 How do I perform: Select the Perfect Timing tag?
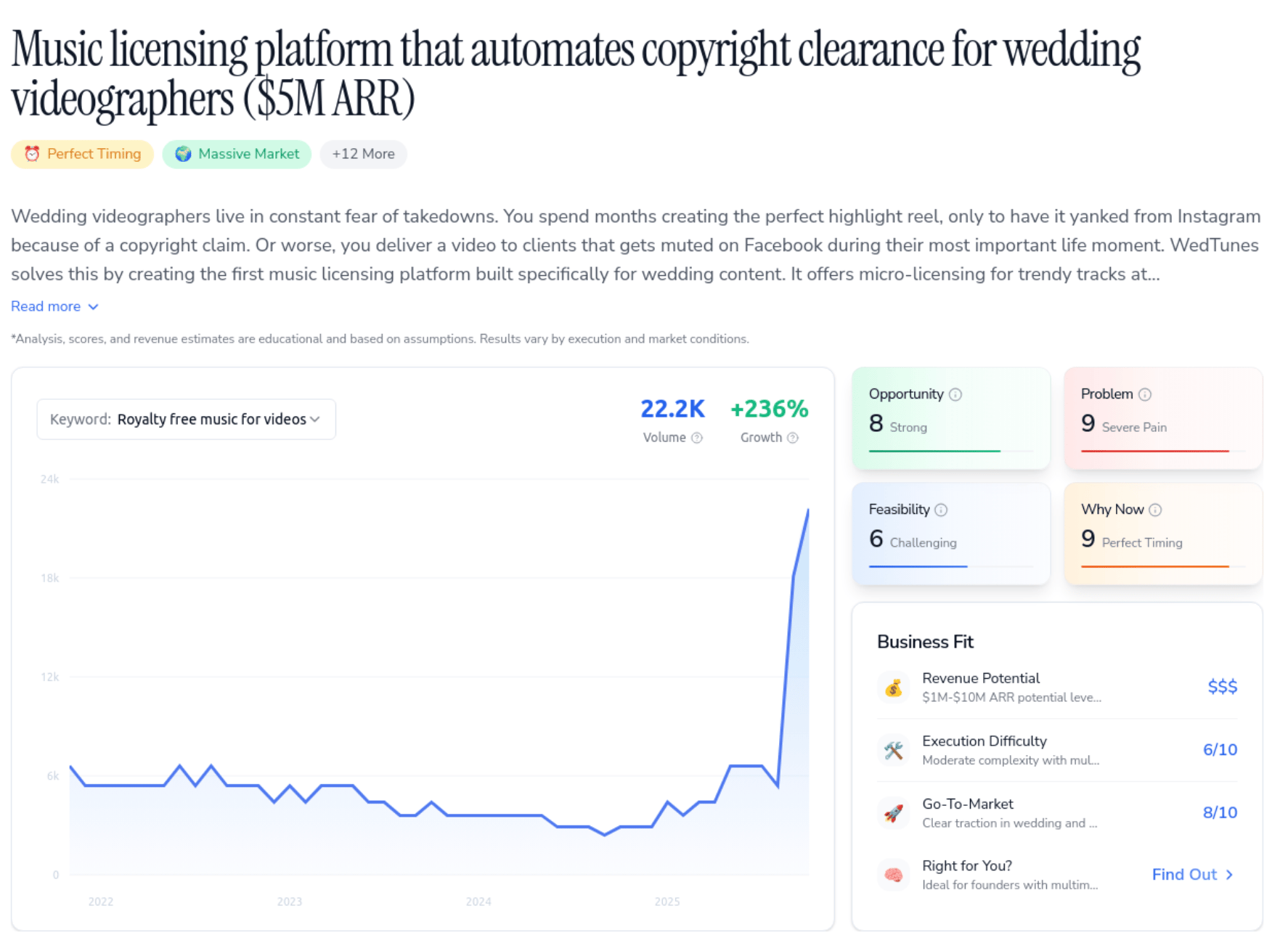pos(82,154)
